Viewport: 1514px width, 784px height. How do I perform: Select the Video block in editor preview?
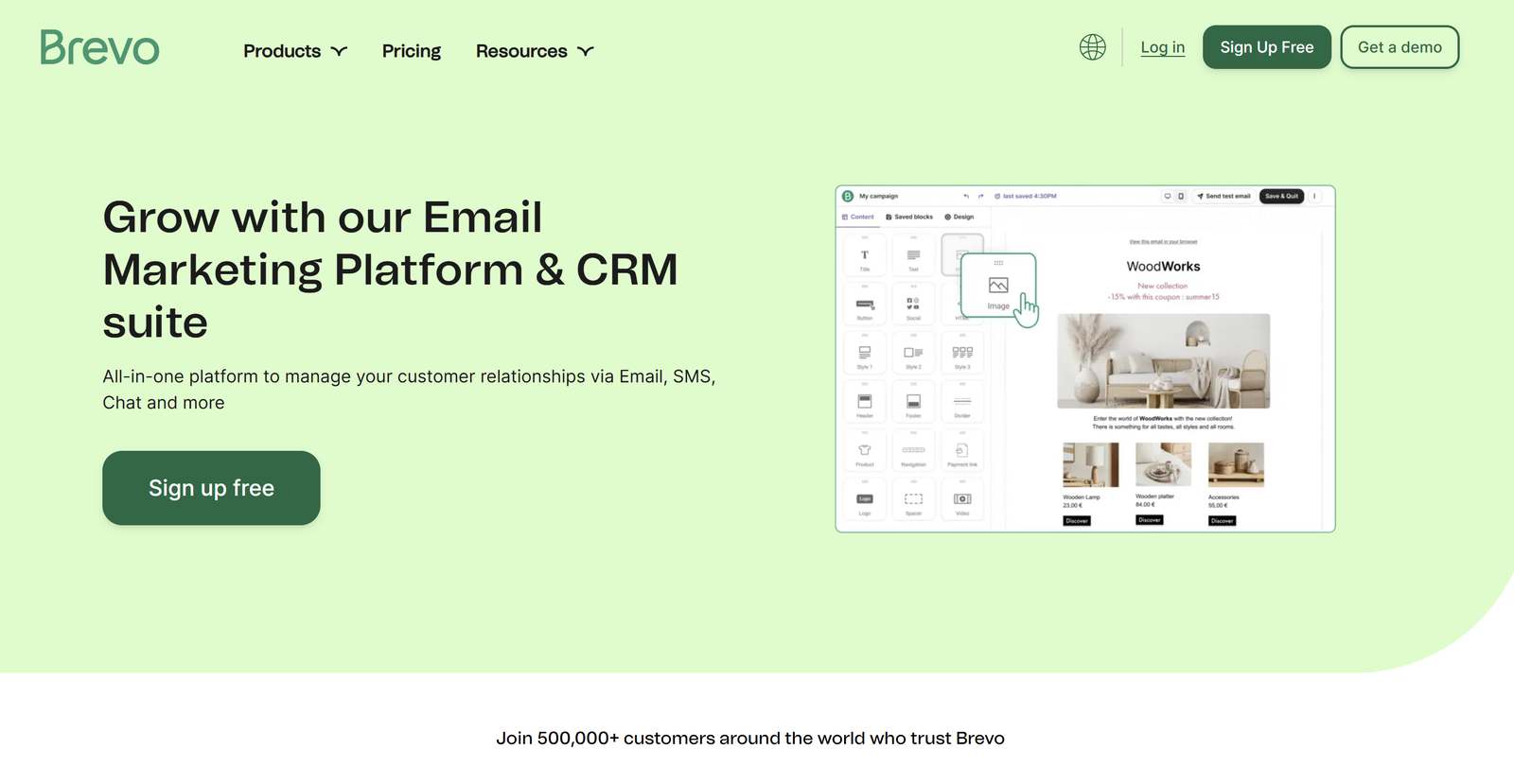click(x=962, y=499)
